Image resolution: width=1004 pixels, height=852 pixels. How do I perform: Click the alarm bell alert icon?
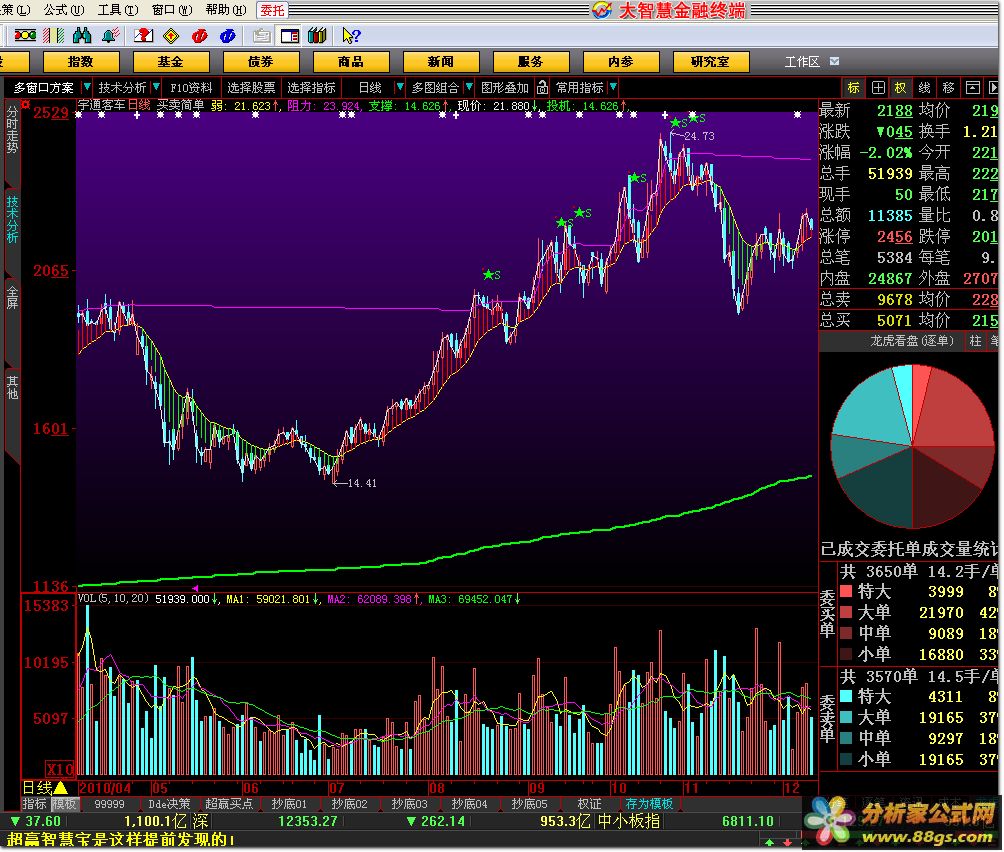click(x=111, y=36)
